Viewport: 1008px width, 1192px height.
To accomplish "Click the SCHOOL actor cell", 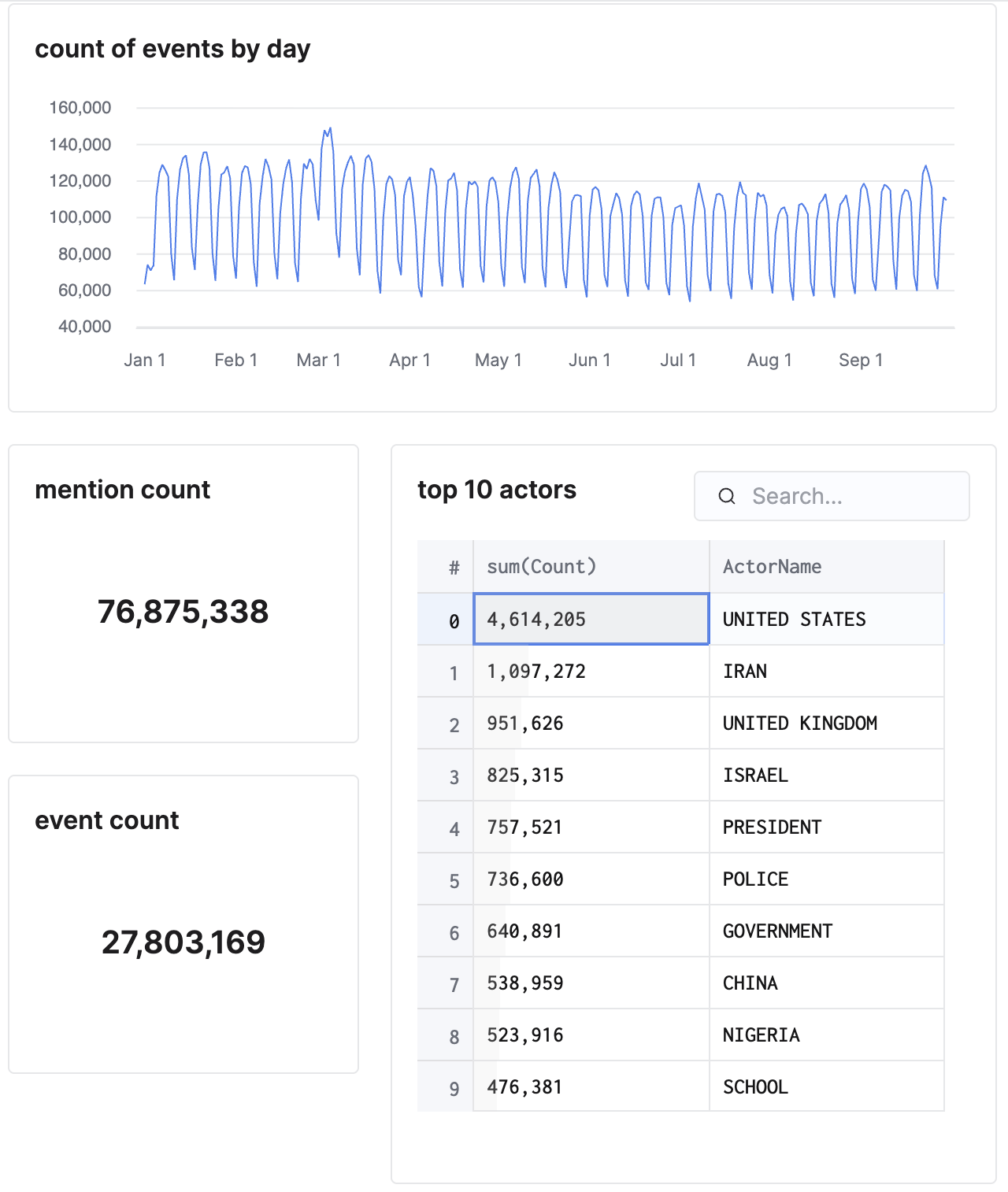I will (827, 1086).
